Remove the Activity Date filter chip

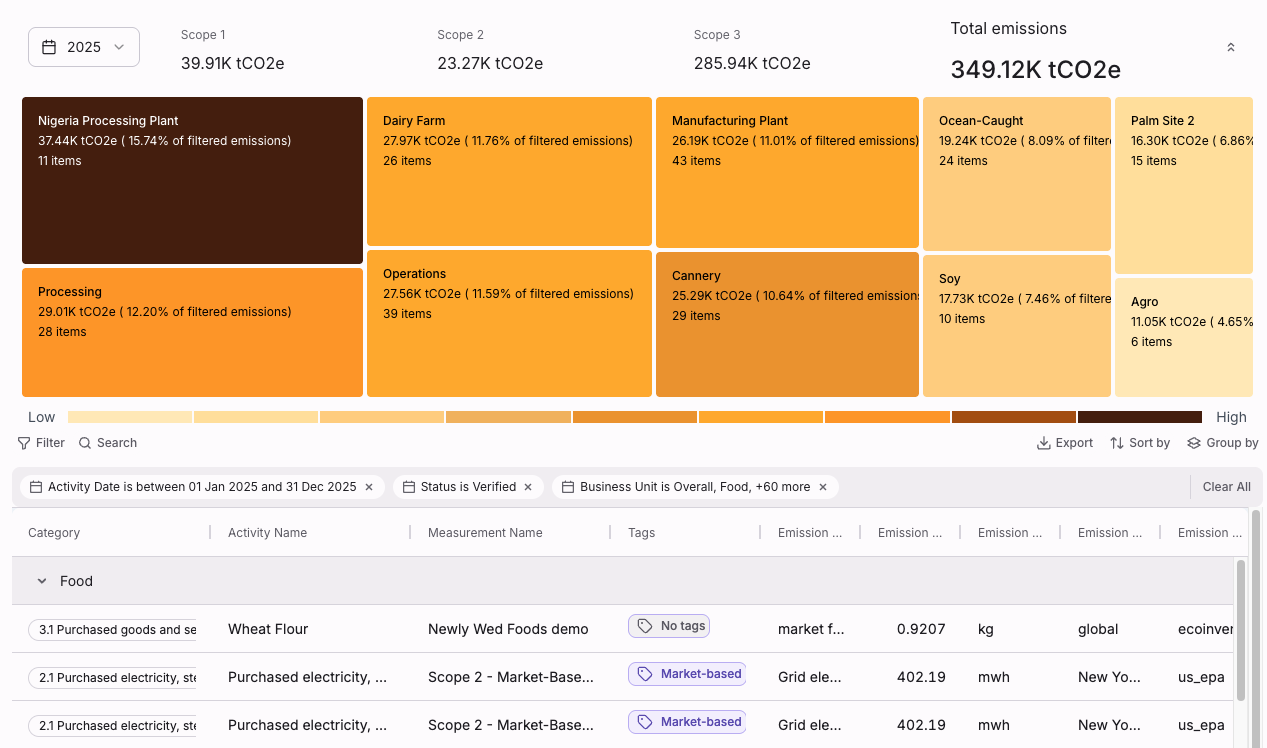click(x=369, y=487)
